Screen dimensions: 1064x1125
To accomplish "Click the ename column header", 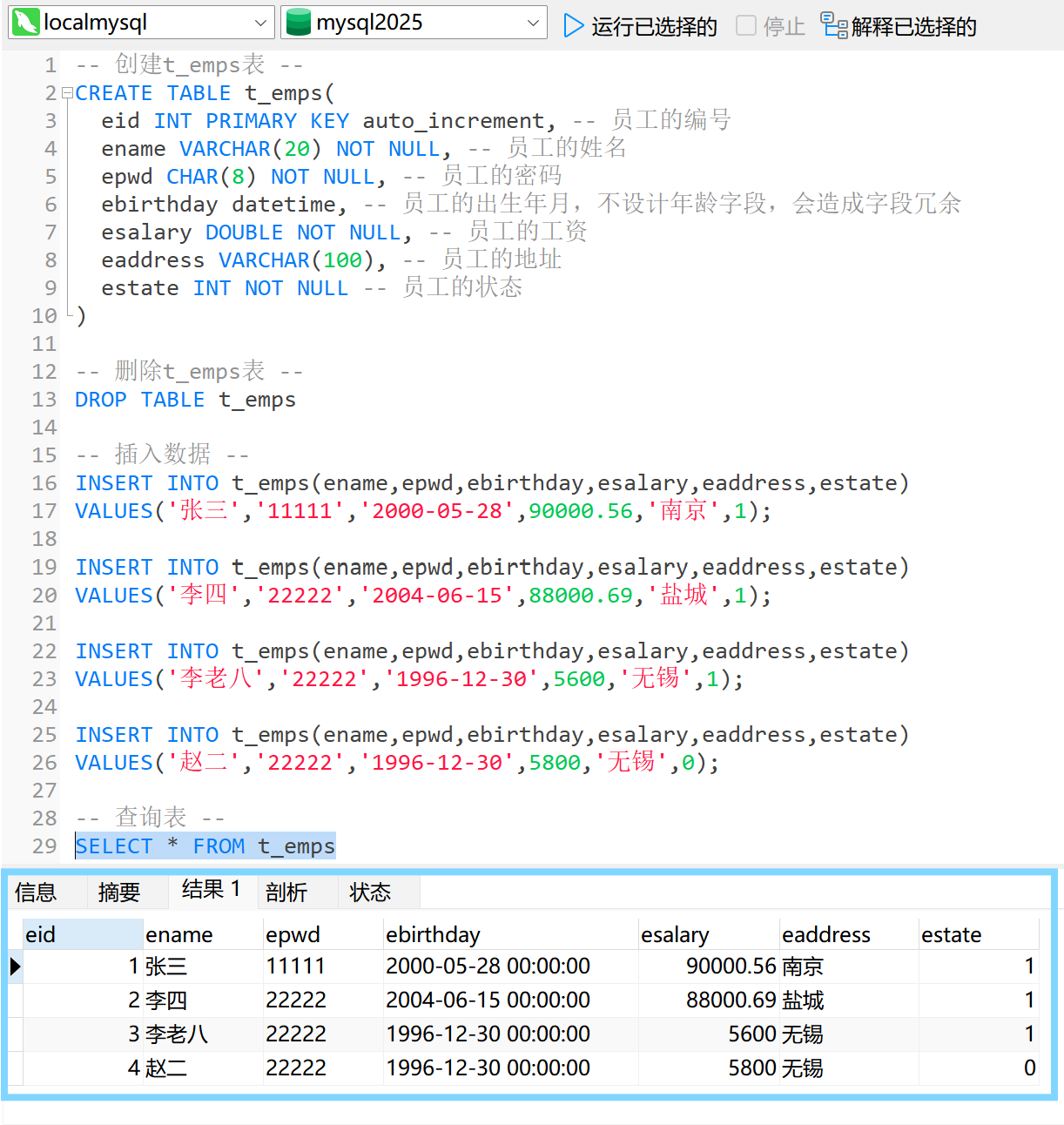I will (x=203, y=934).
